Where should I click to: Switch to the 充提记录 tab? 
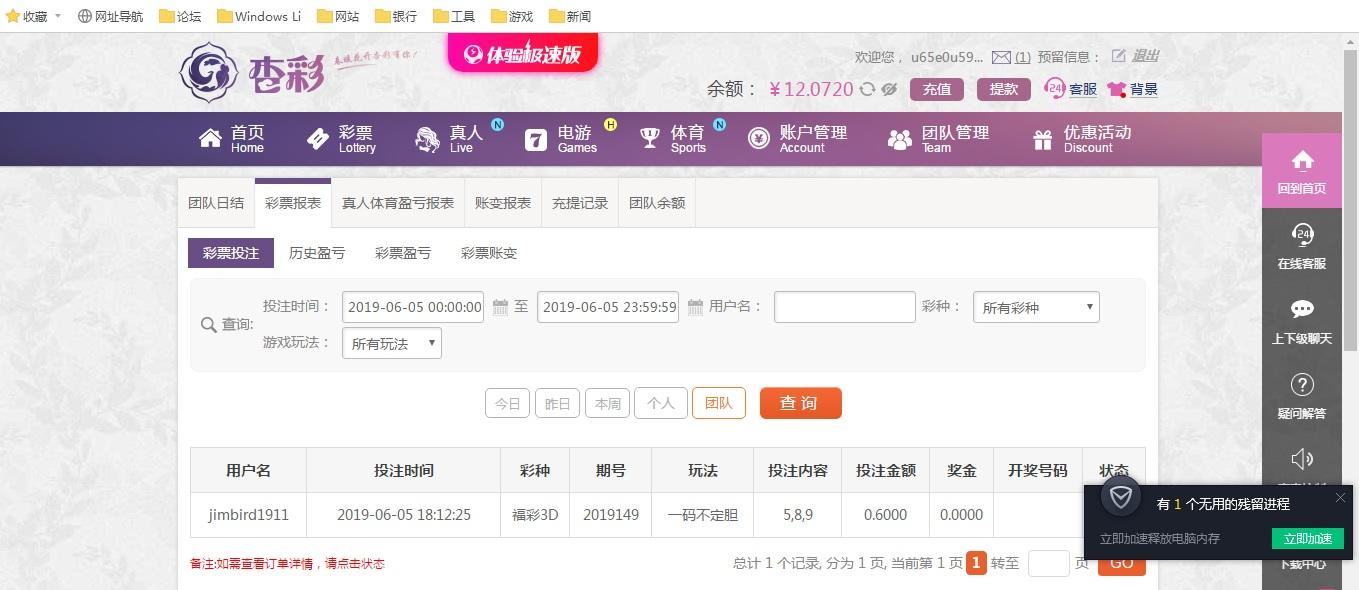pyautogui.click(x=580, y=203)
